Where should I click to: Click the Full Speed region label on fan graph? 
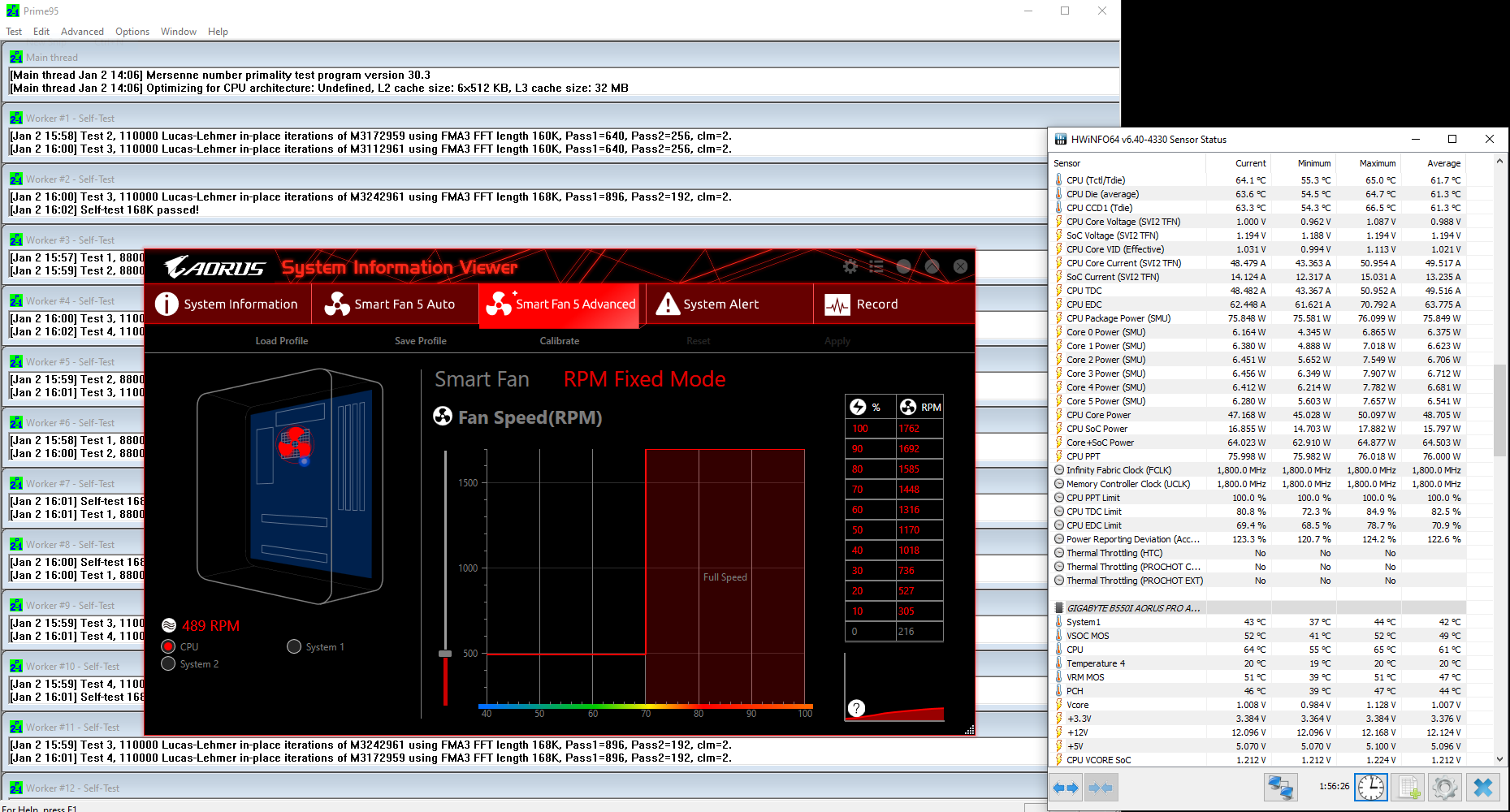(x=725, y=577)
